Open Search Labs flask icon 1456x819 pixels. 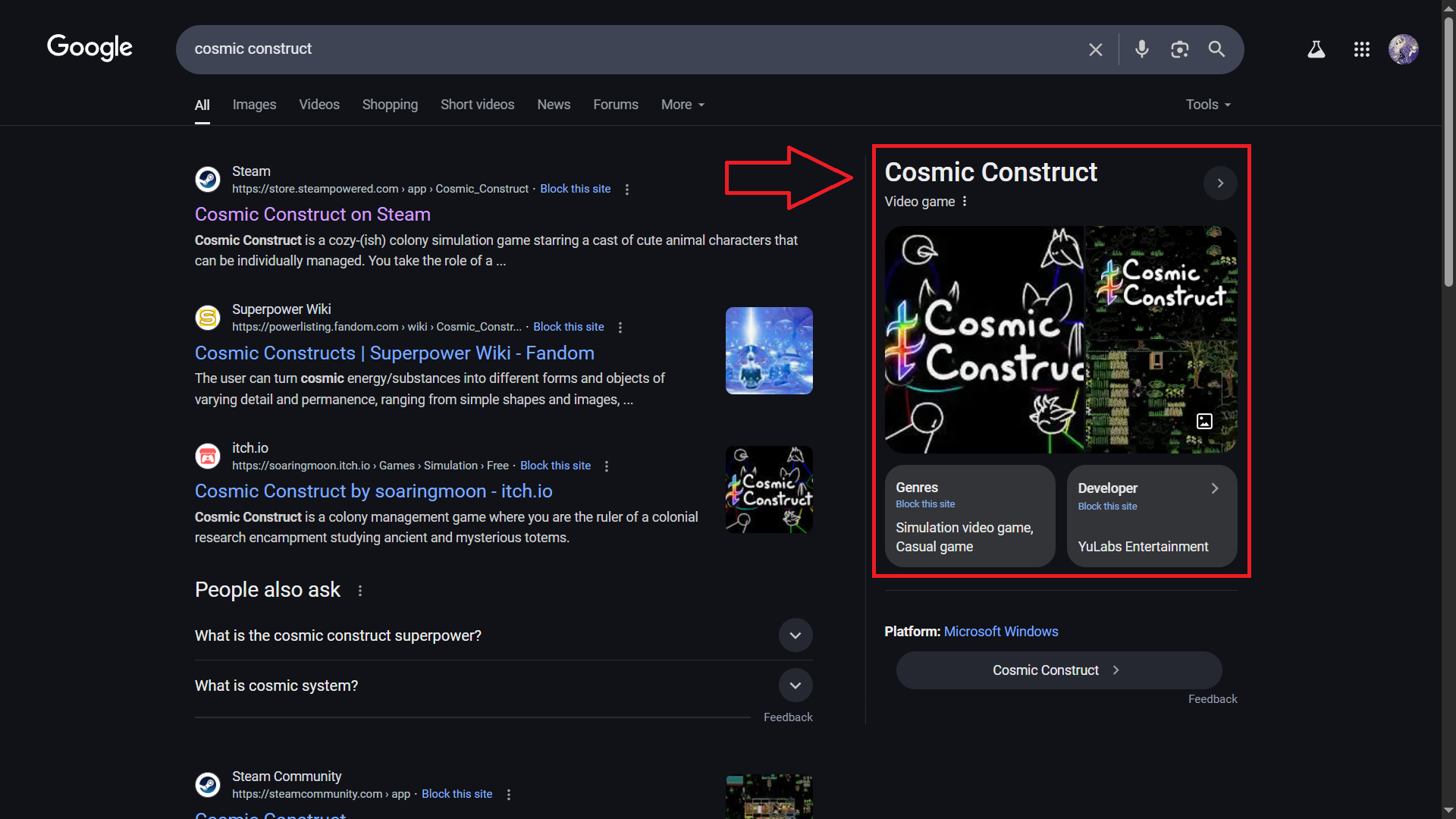(x=1316, y=49)
